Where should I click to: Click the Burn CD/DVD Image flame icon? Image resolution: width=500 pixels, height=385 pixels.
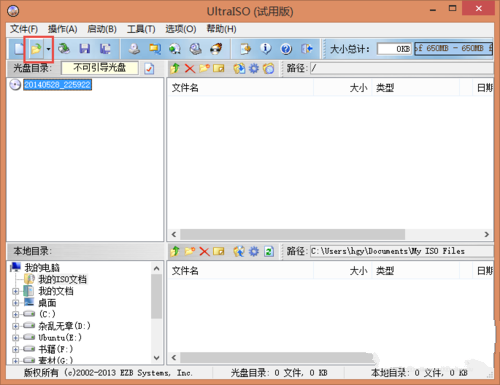(x=216, y=49)
